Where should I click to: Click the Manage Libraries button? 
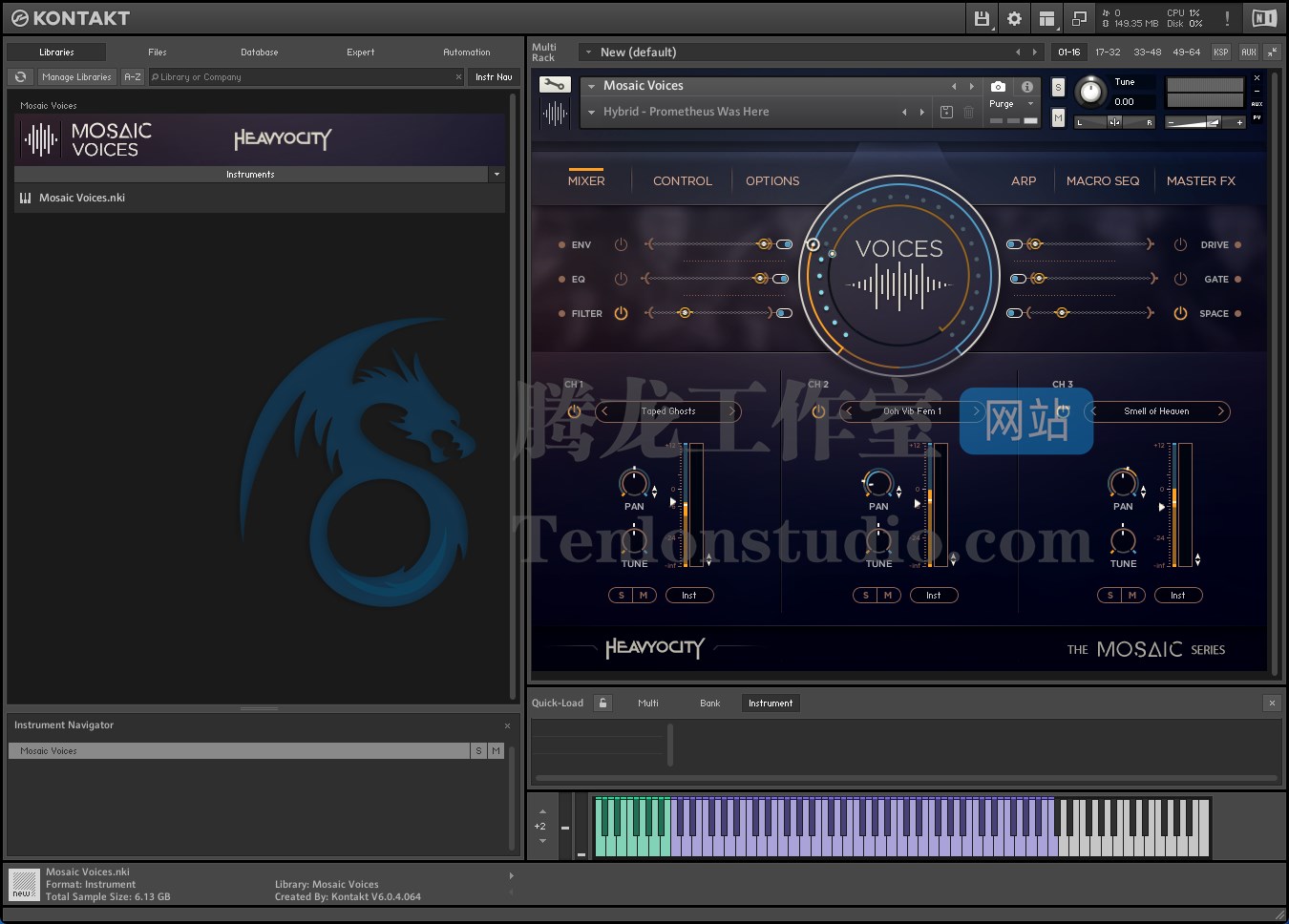76,76
